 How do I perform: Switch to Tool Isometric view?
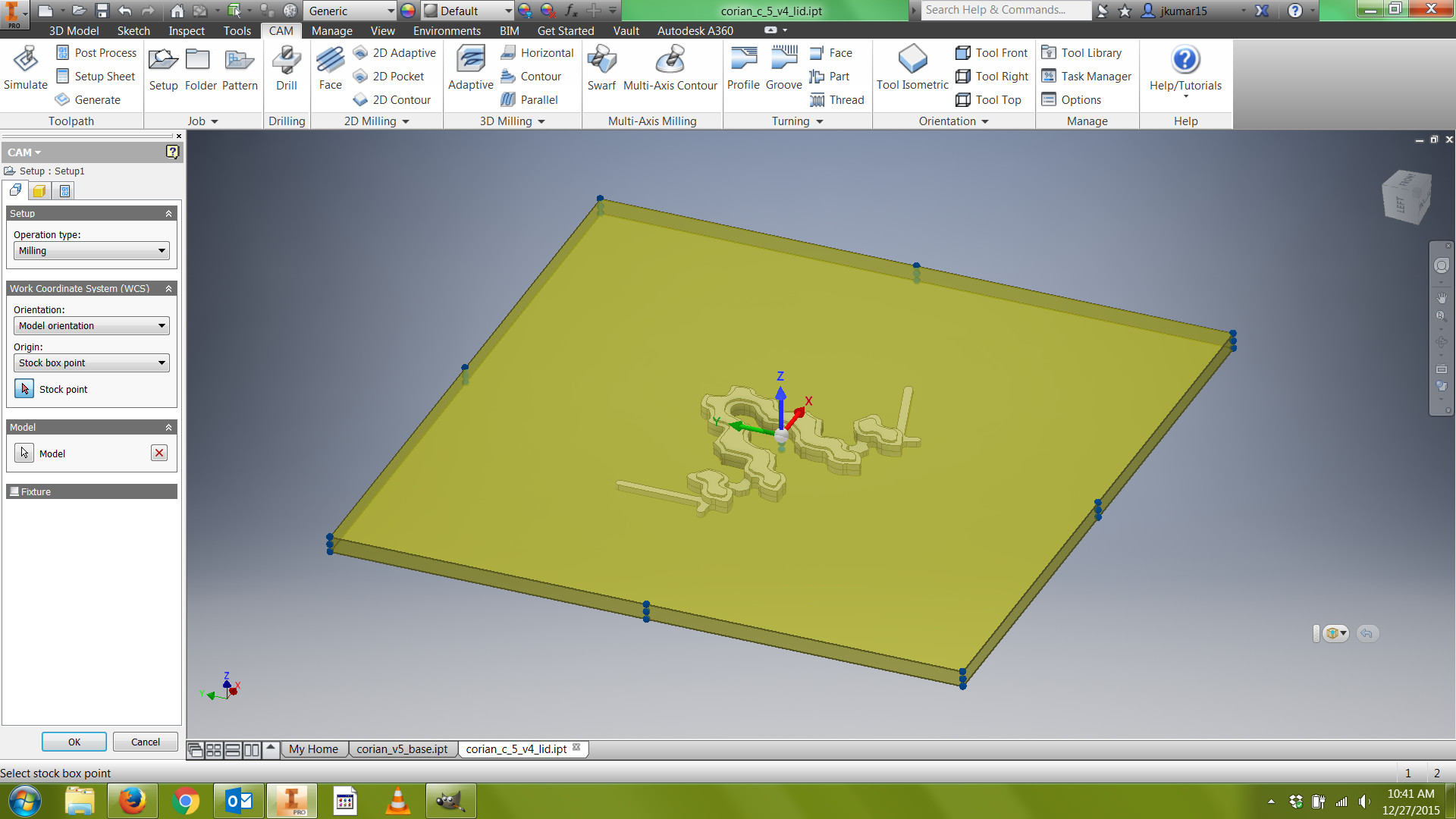[x=912, y=67]
